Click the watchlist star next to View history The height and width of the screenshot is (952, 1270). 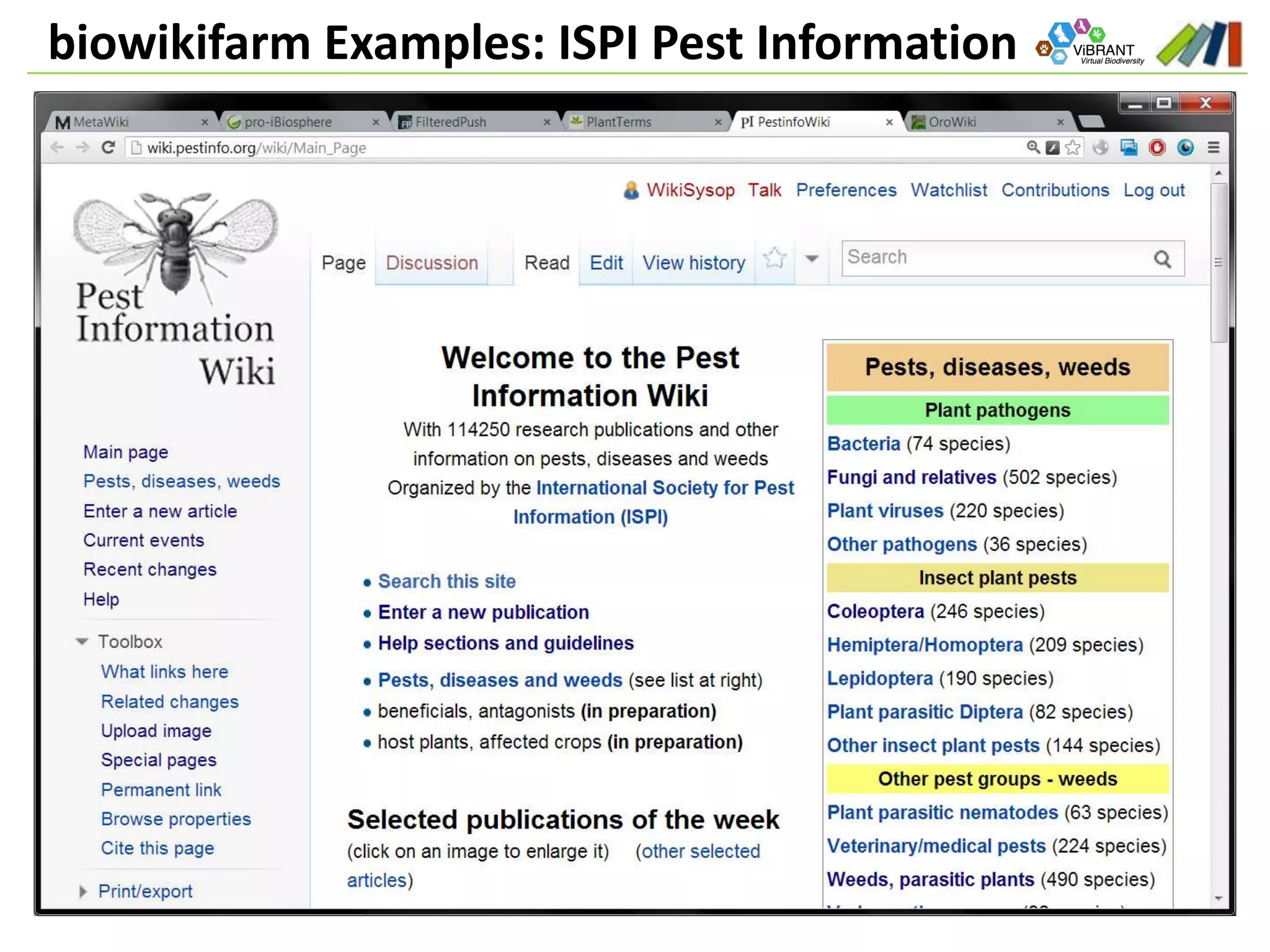point(775,258)
